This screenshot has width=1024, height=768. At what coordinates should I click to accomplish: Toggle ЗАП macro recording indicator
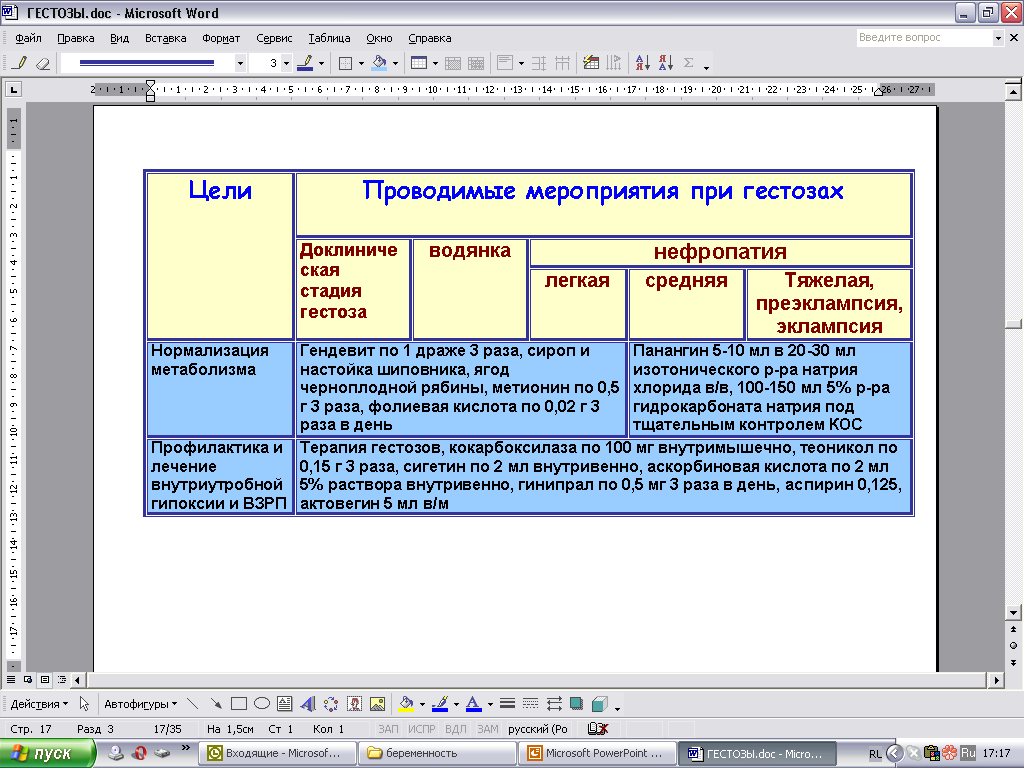coord(388,729)
